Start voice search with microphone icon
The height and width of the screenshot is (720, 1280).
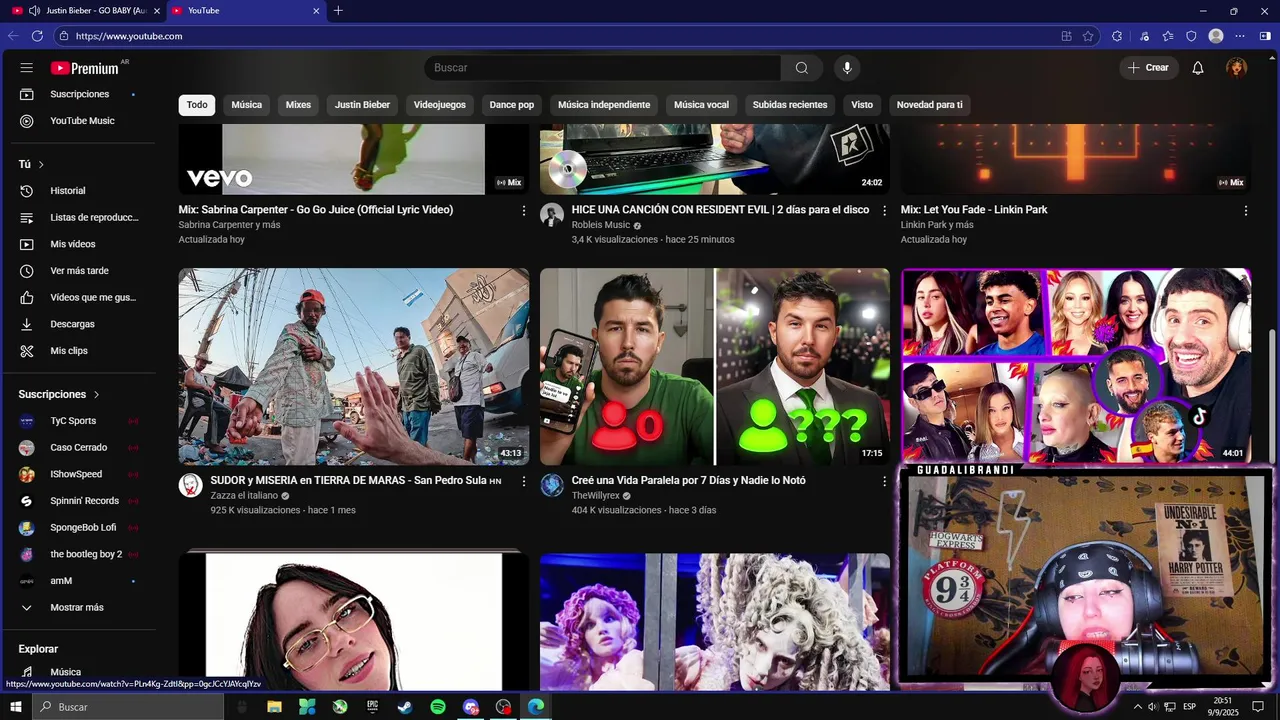pos(847,68)
